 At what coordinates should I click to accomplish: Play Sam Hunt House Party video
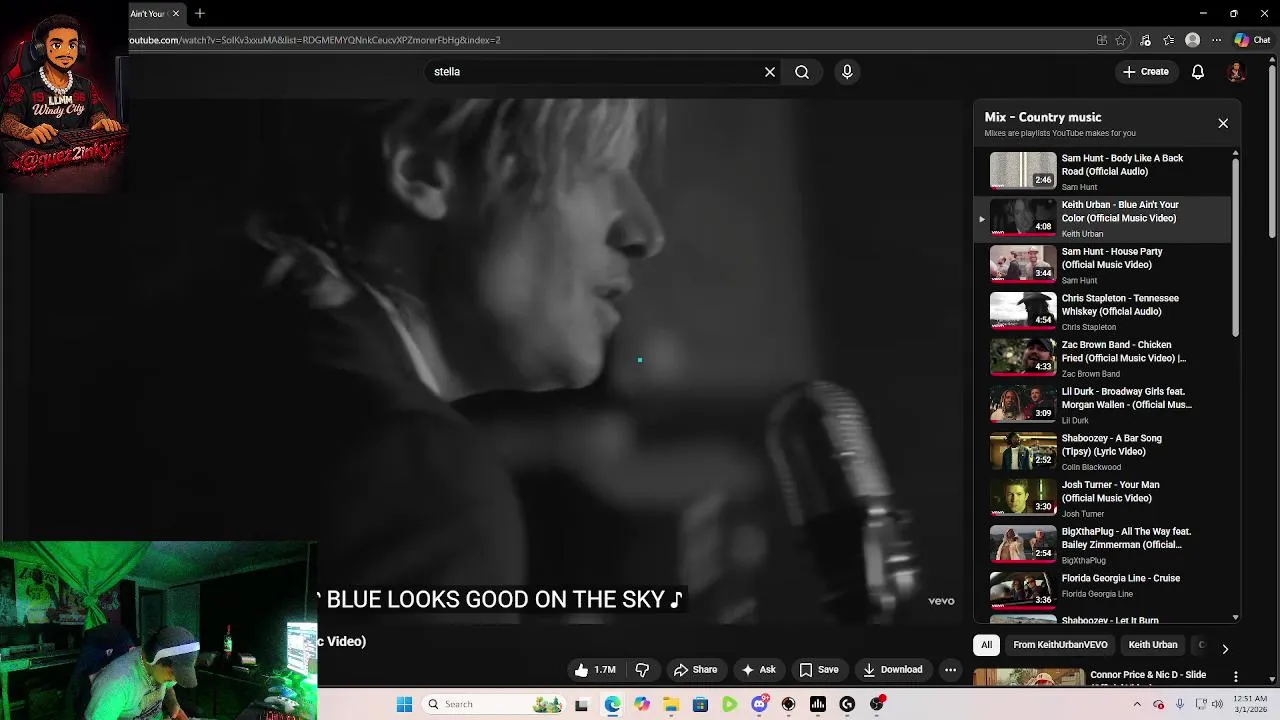point(1104,265)
